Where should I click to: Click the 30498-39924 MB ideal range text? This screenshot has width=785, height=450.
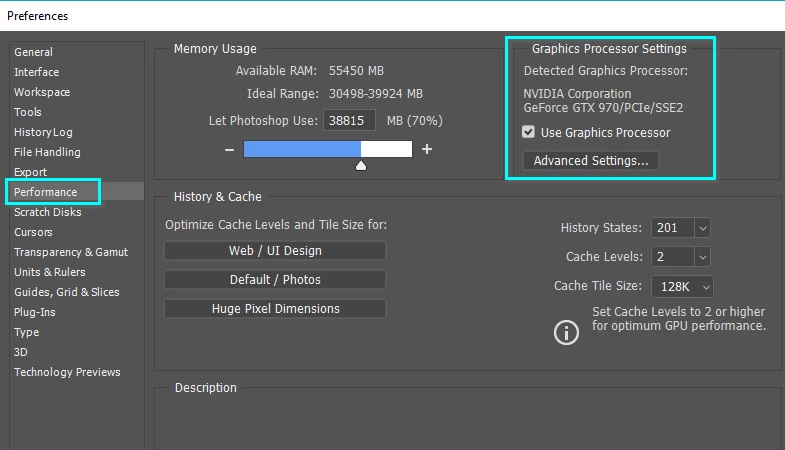[375, 94]
